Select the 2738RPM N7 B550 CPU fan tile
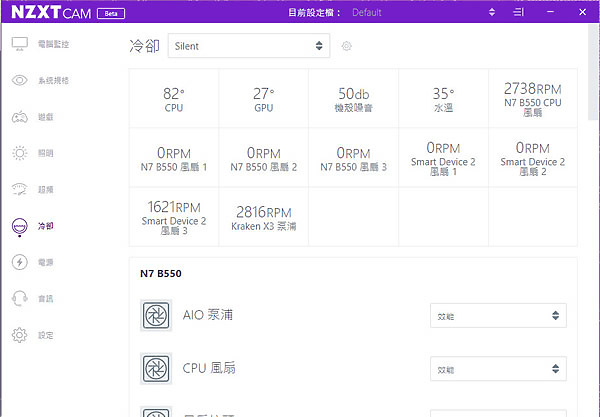 coord(533,98)
